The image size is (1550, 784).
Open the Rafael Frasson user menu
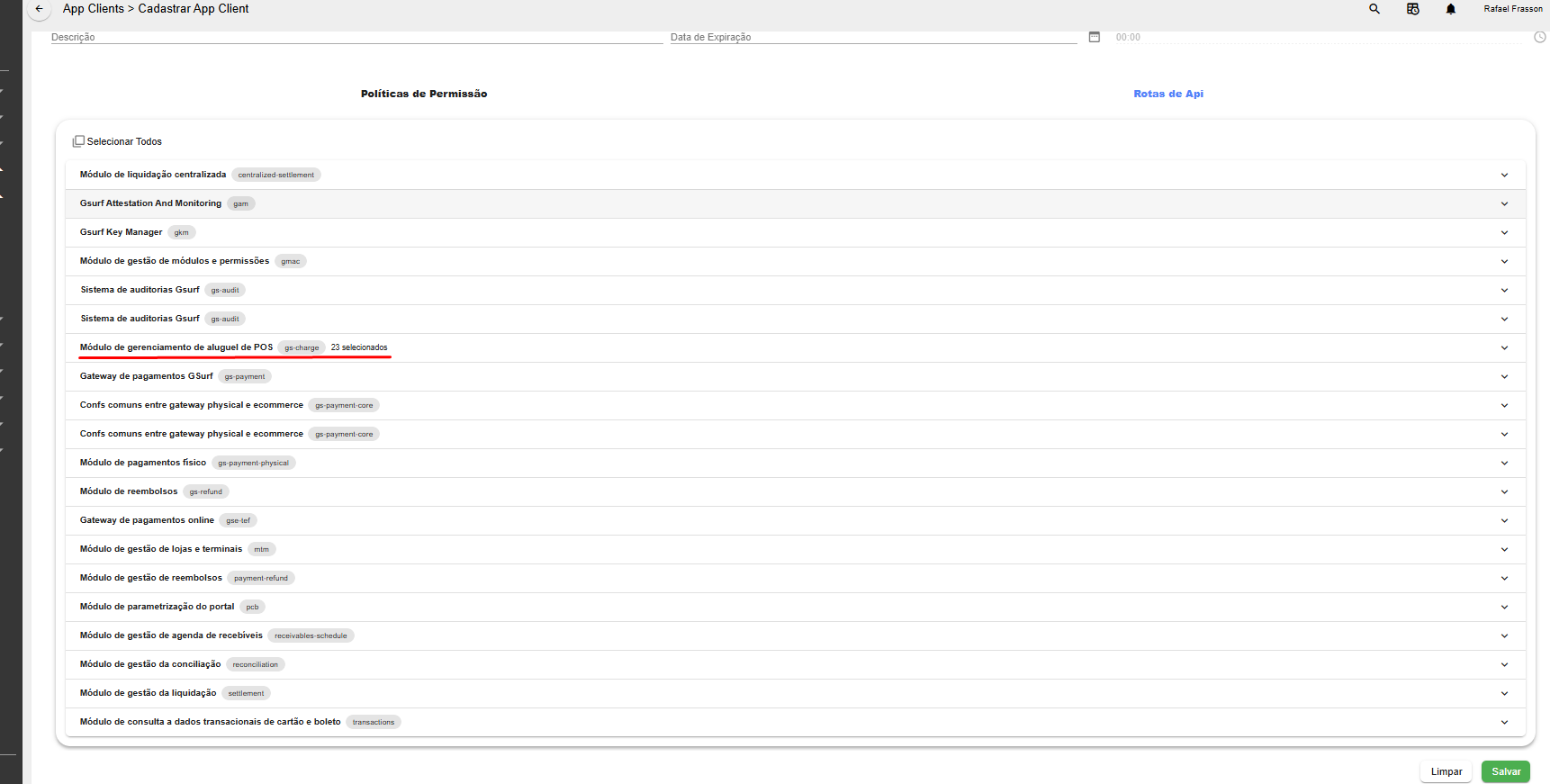pos(1512,8)
